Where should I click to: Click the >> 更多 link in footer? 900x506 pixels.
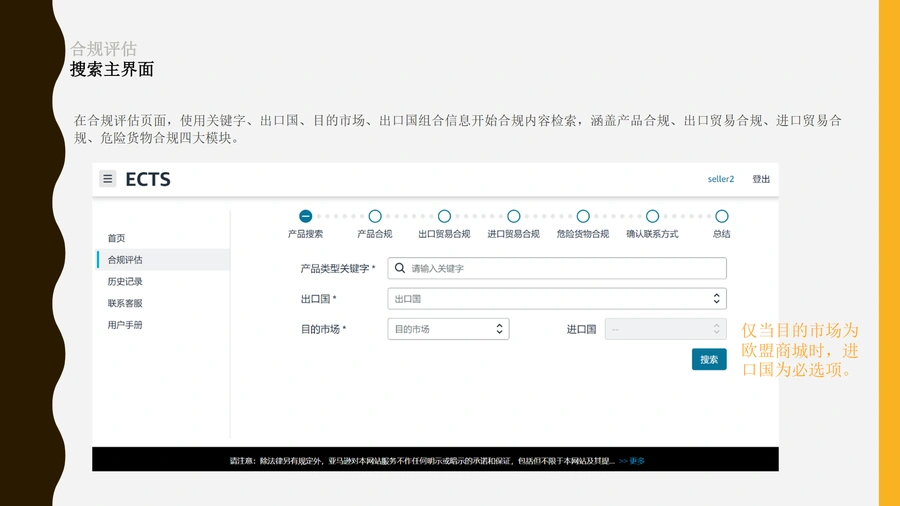pyautogui.click(x=631, y=461)
